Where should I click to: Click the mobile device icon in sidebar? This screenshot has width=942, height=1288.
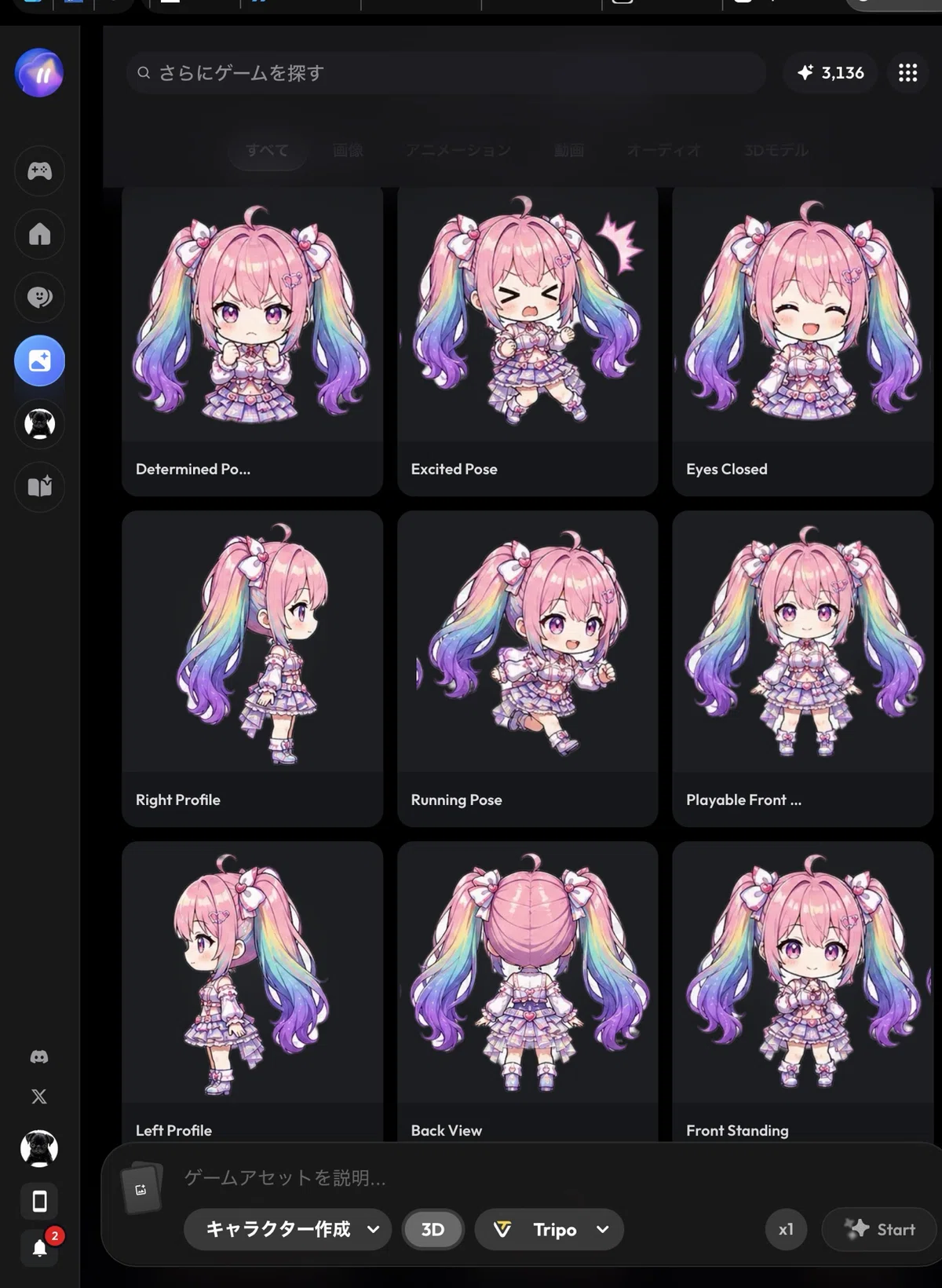click(39, 1201)
